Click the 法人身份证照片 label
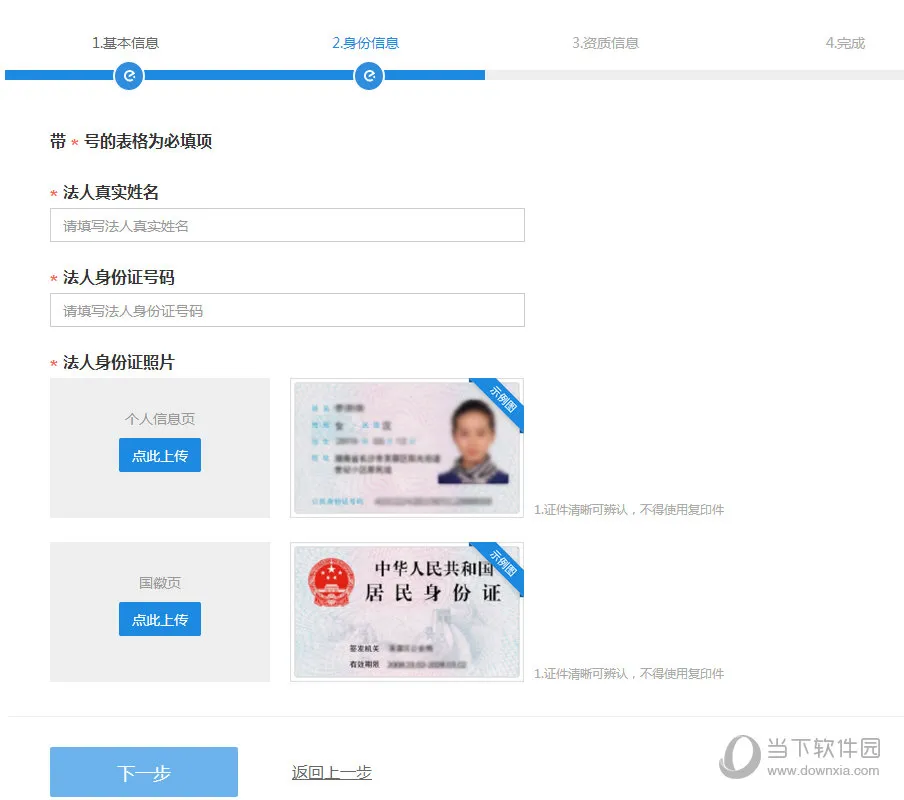 [118, 363]
